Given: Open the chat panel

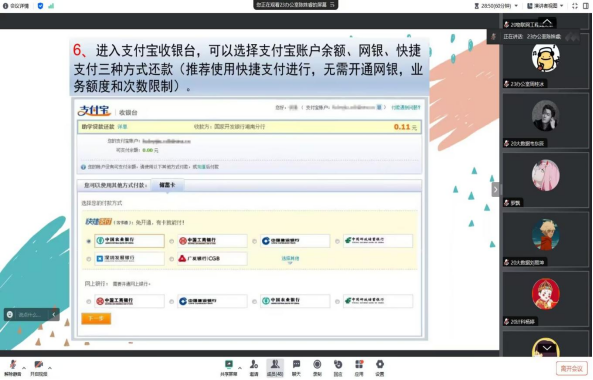Looking at the screenshot, I should pyautogui.click(x=296, y=368).
